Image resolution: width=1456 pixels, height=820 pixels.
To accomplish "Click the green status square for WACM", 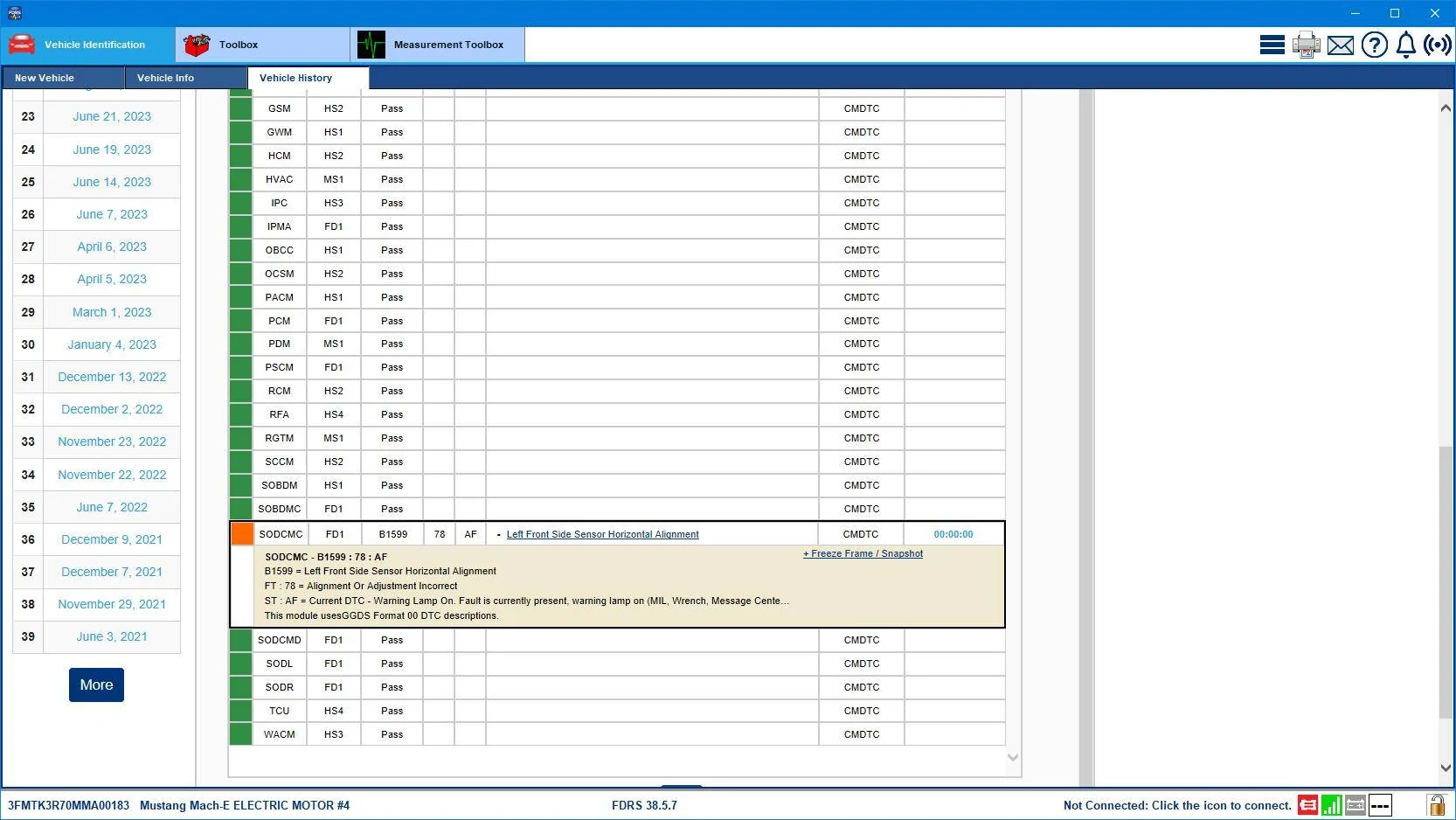I will click(x=240, y=734).
